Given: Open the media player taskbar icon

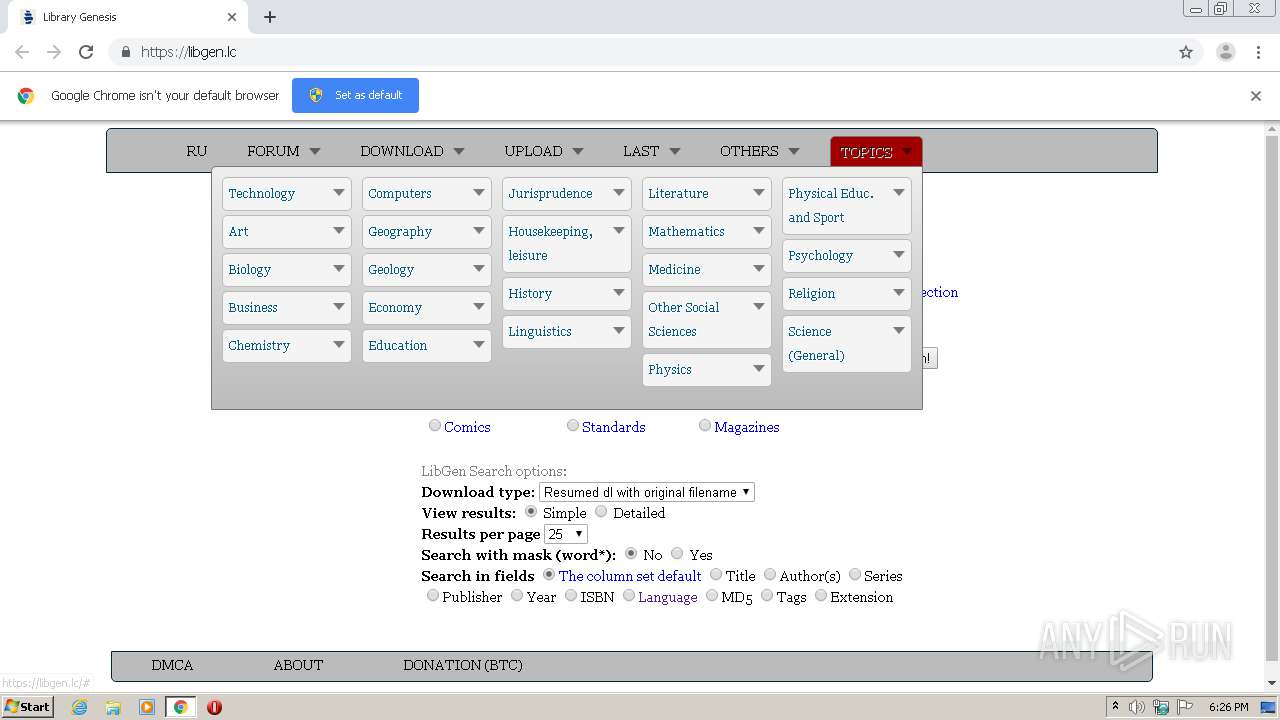Looking at the screenshot, I should click(147, 707).
